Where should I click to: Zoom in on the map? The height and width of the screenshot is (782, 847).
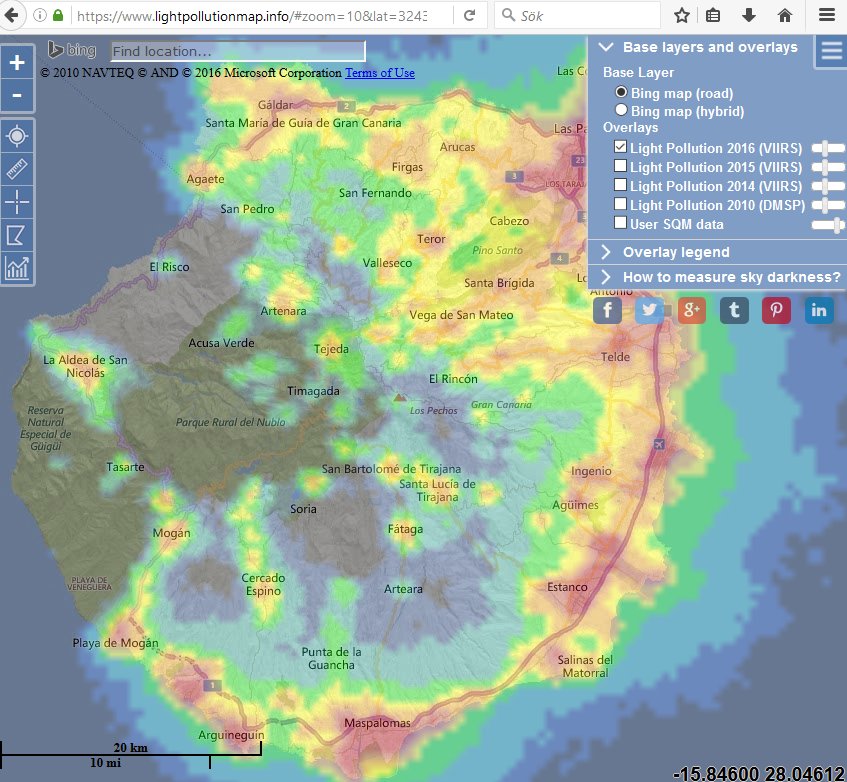click(17, 62)
